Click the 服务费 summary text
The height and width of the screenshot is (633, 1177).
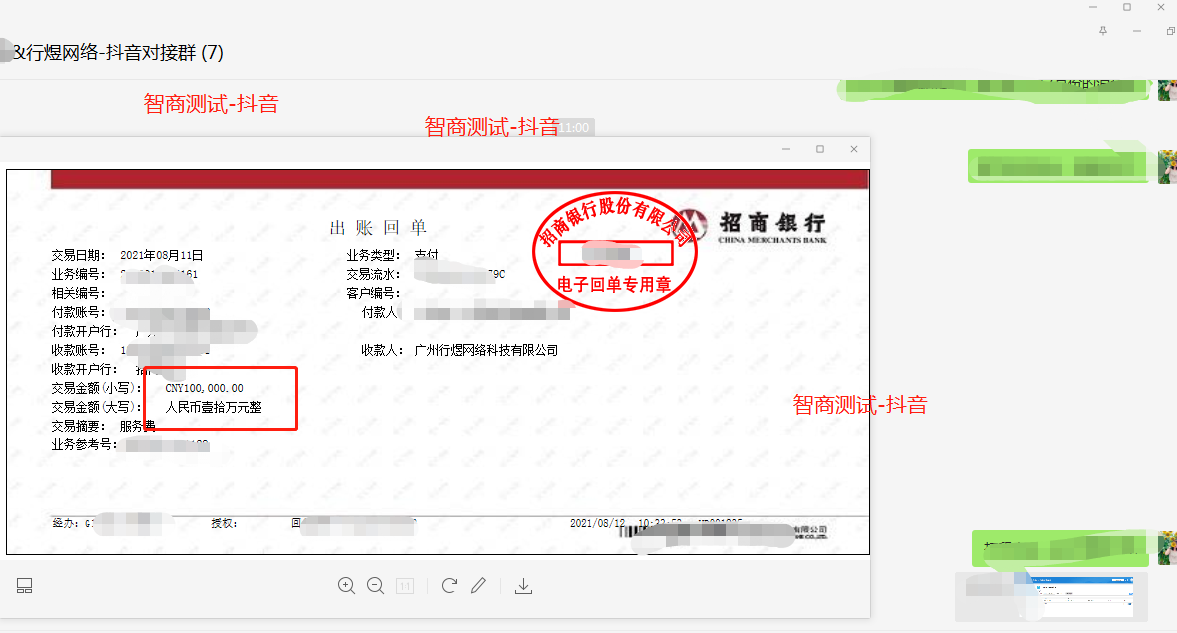pyautogui.click(x=137, y=426)
